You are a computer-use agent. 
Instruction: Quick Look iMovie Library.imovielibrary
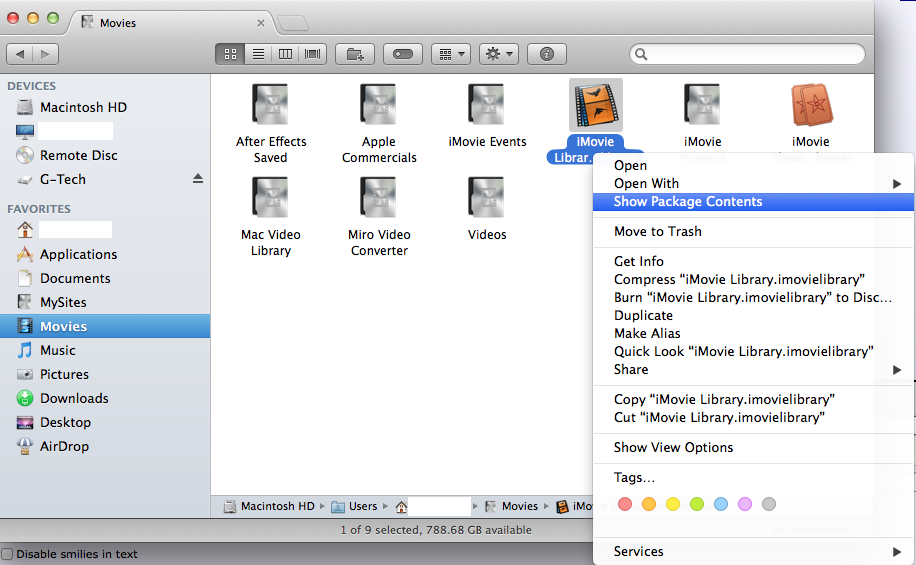click(x=753, y=352)
